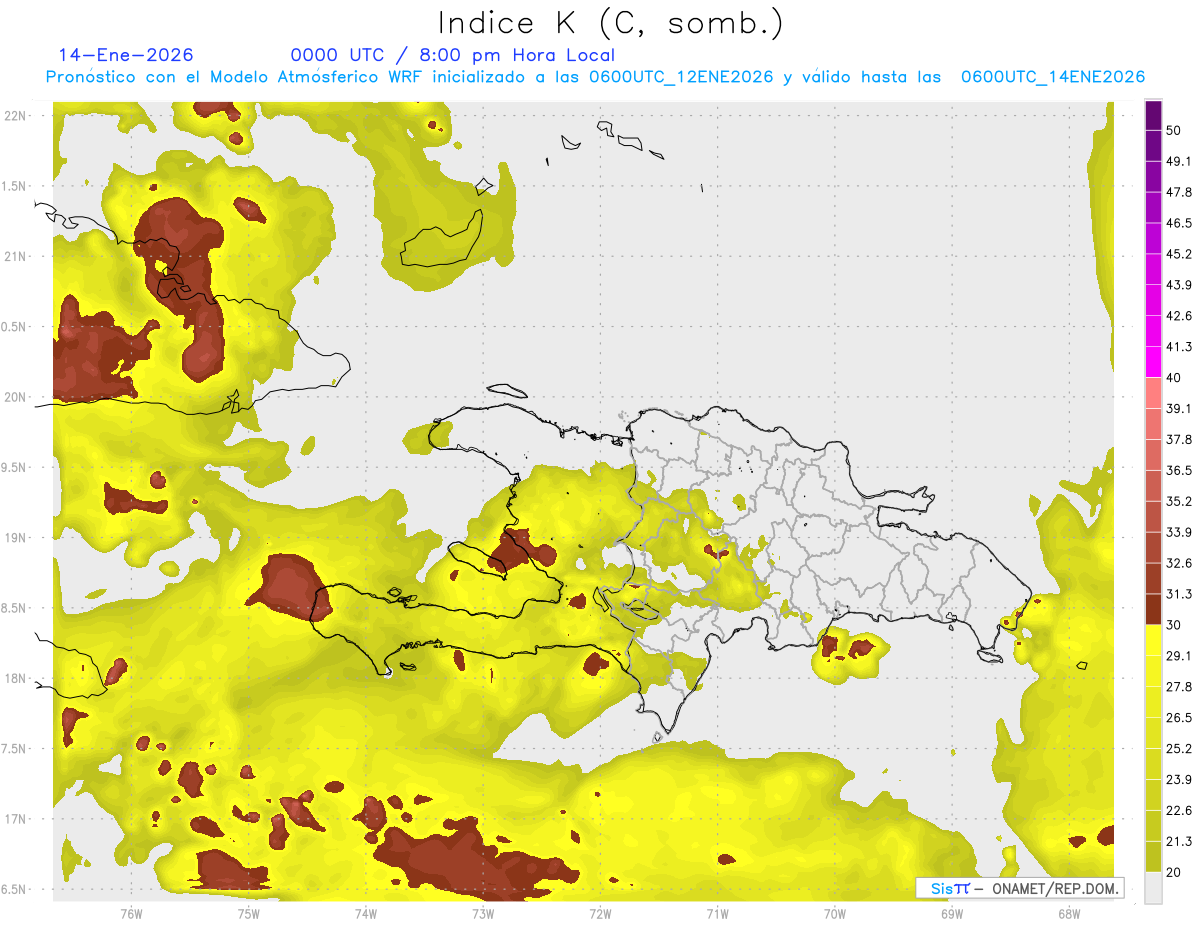
Task: Click the color bar value 50
Action: 1174,131
